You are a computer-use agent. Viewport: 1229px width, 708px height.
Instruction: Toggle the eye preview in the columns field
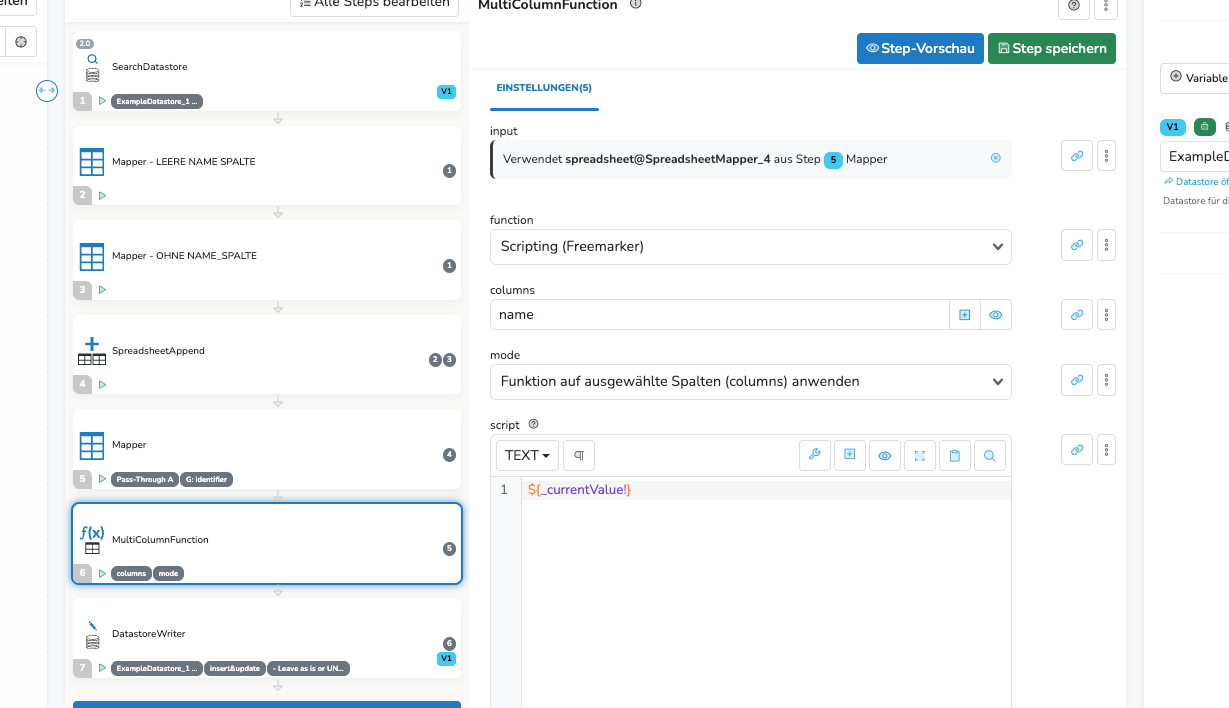995,315
